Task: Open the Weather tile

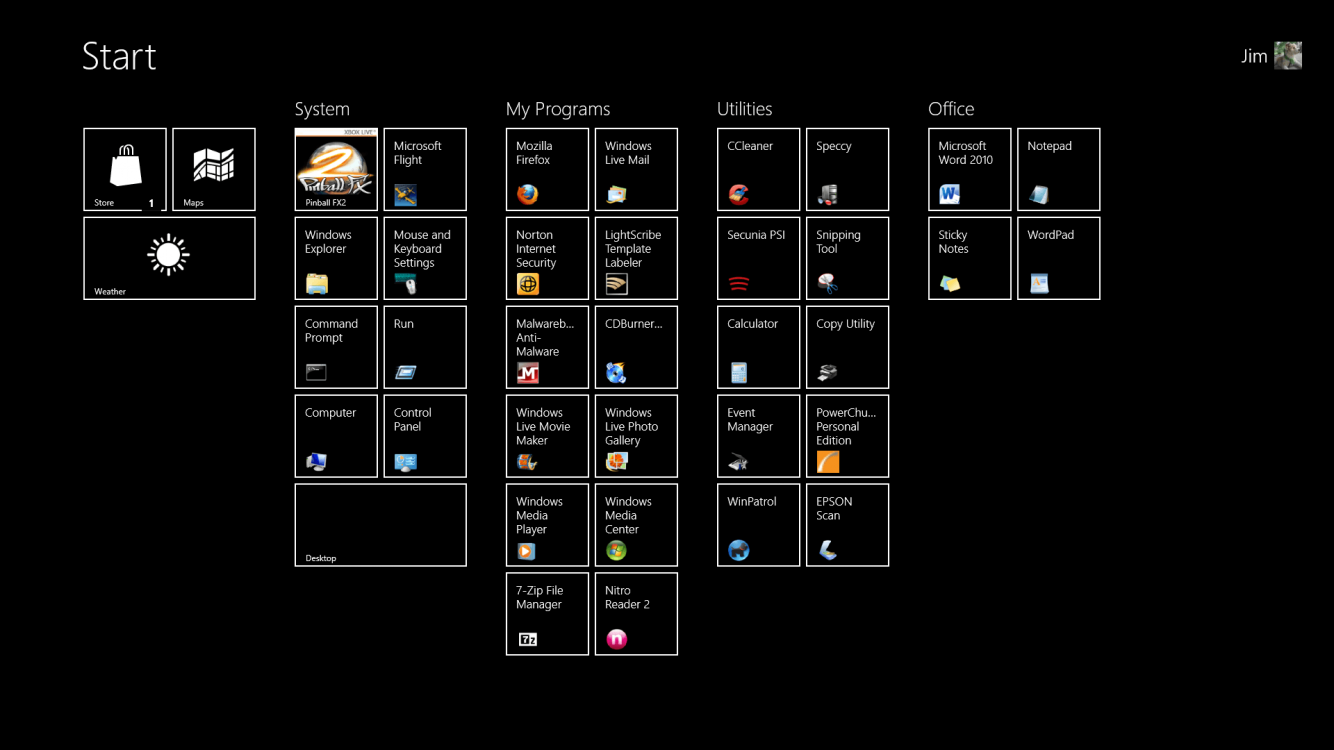Action: [x=169, y=258]
